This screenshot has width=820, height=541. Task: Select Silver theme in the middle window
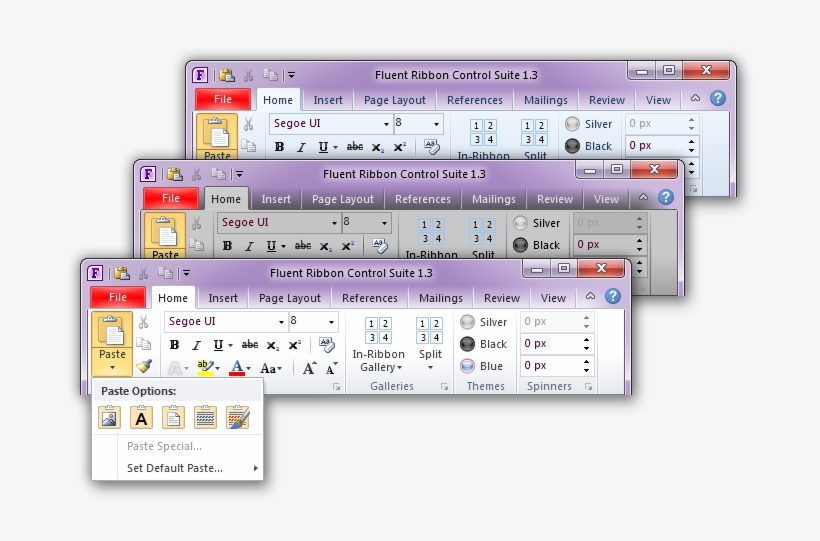click(536, 223)
